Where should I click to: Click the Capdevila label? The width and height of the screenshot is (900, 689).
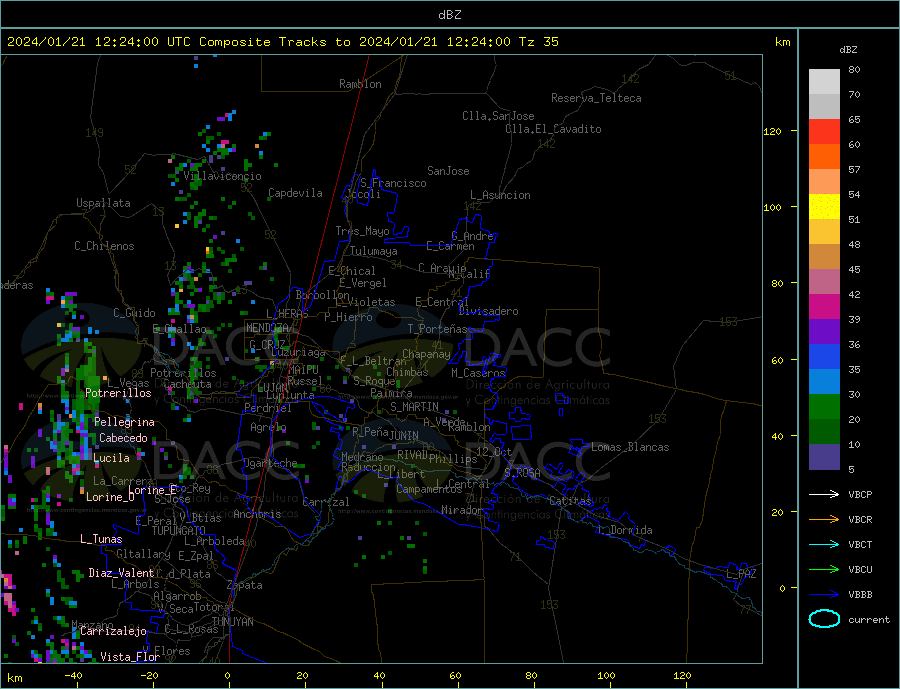click(x=295, y=193)
